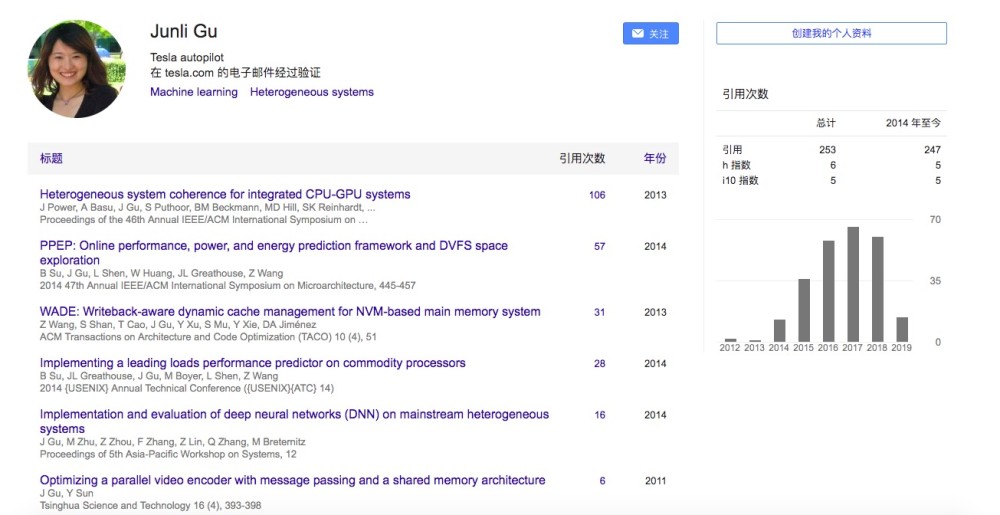This screenshot has width=1000, height=515.
Task: Click authors line 'J Gu, Y Sun'
Action: coord(66,493)
